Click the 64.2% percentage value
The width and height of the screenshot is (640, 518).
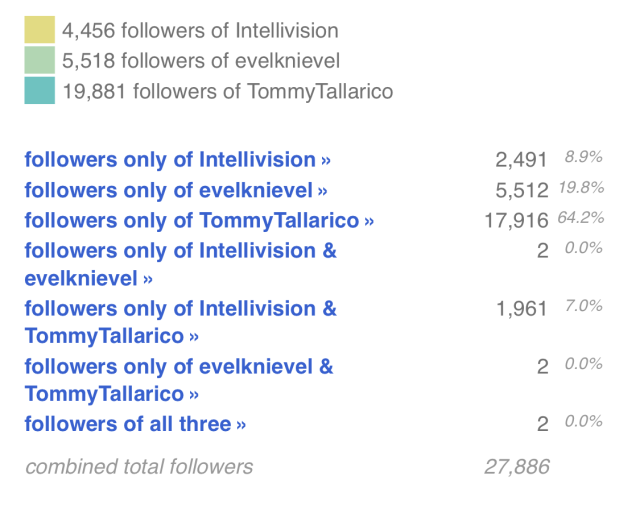(x=581, y=218)
